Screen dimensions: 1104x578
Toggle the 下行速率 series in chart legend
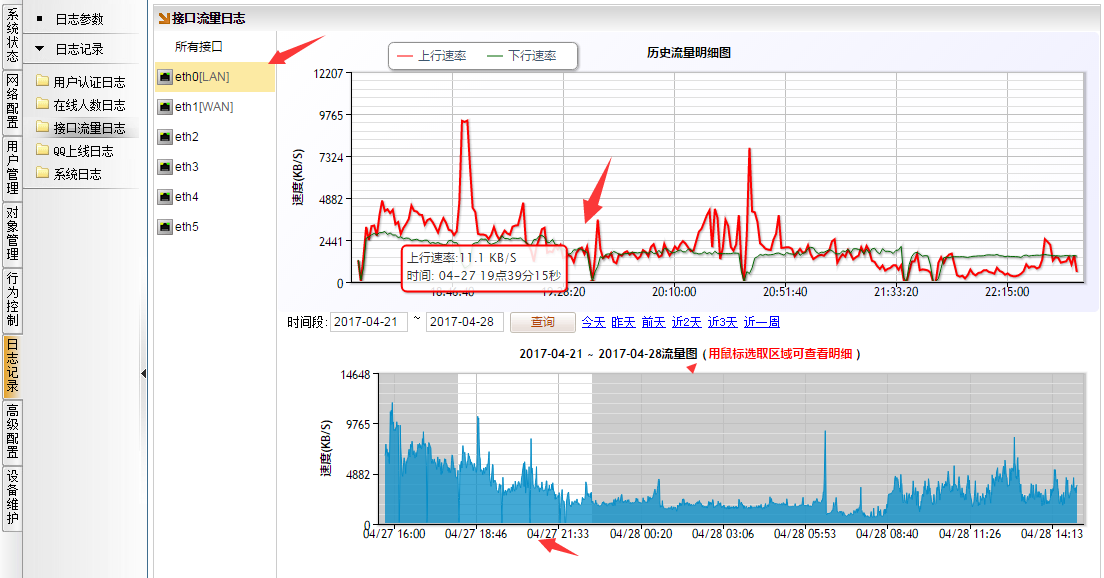coord(521,56)
